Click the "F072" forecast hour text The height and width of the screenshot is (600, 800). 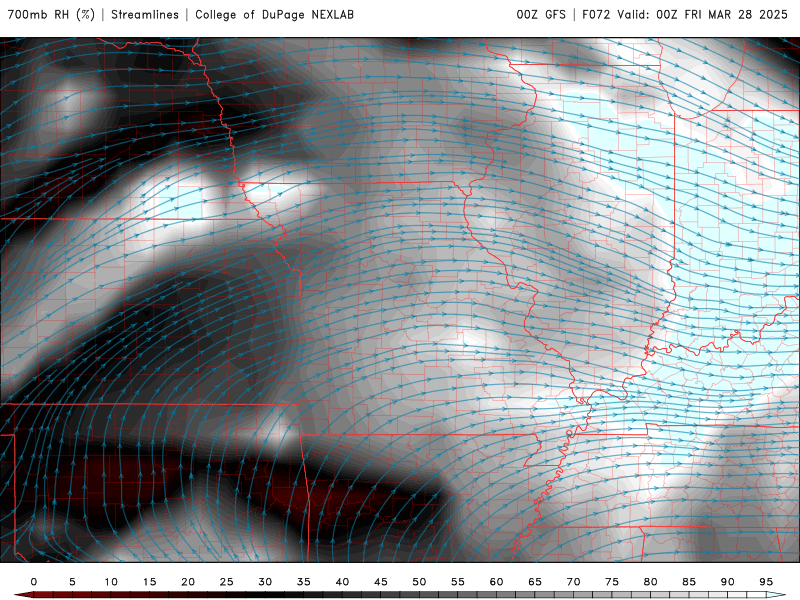click(x=596, y=15)
